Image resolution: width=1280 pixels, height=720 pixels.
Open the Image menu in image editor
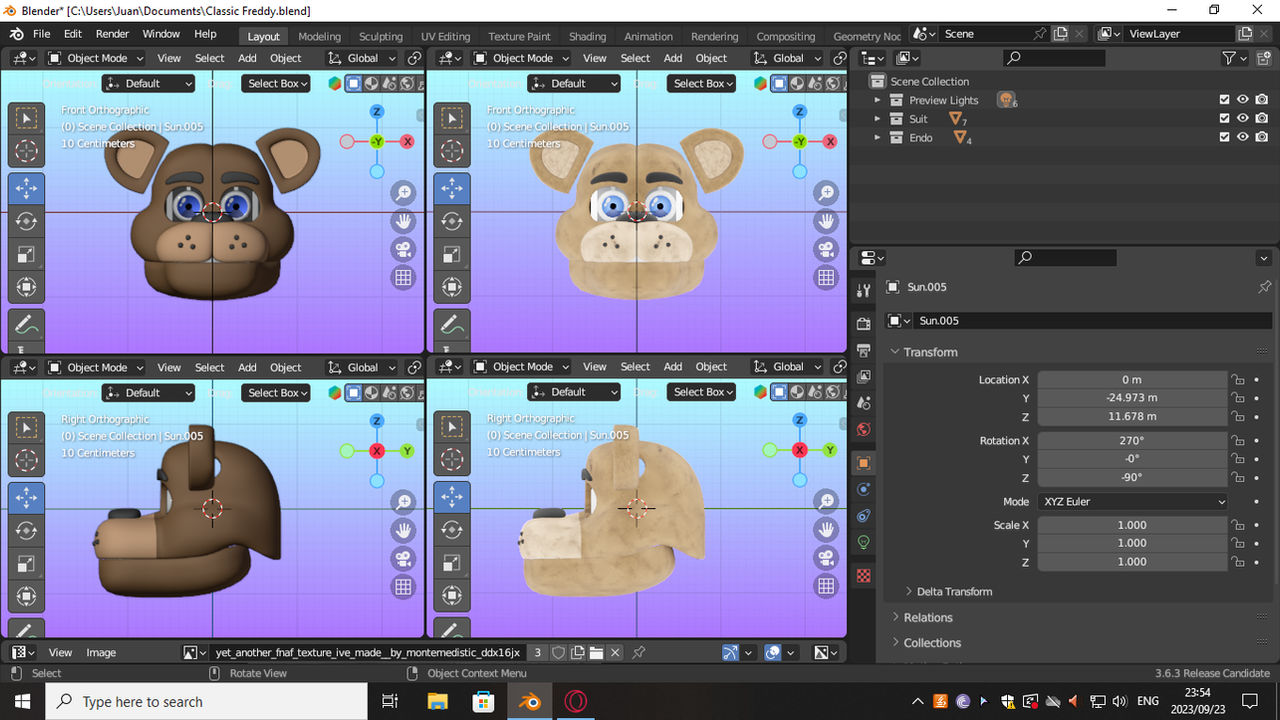tap(101, 653)
